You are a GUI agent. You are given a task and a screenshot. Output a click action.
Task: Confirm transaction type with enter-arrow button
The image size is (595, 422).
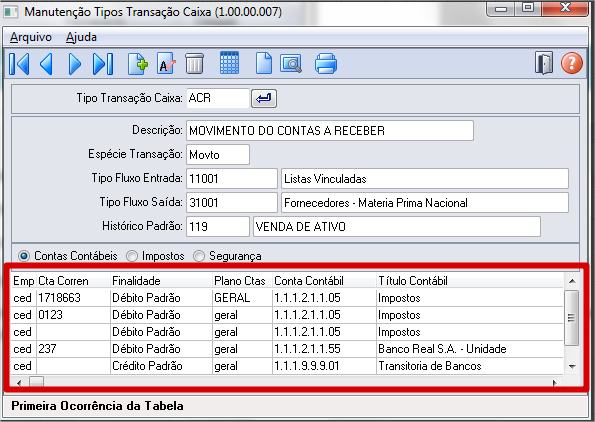264,99
